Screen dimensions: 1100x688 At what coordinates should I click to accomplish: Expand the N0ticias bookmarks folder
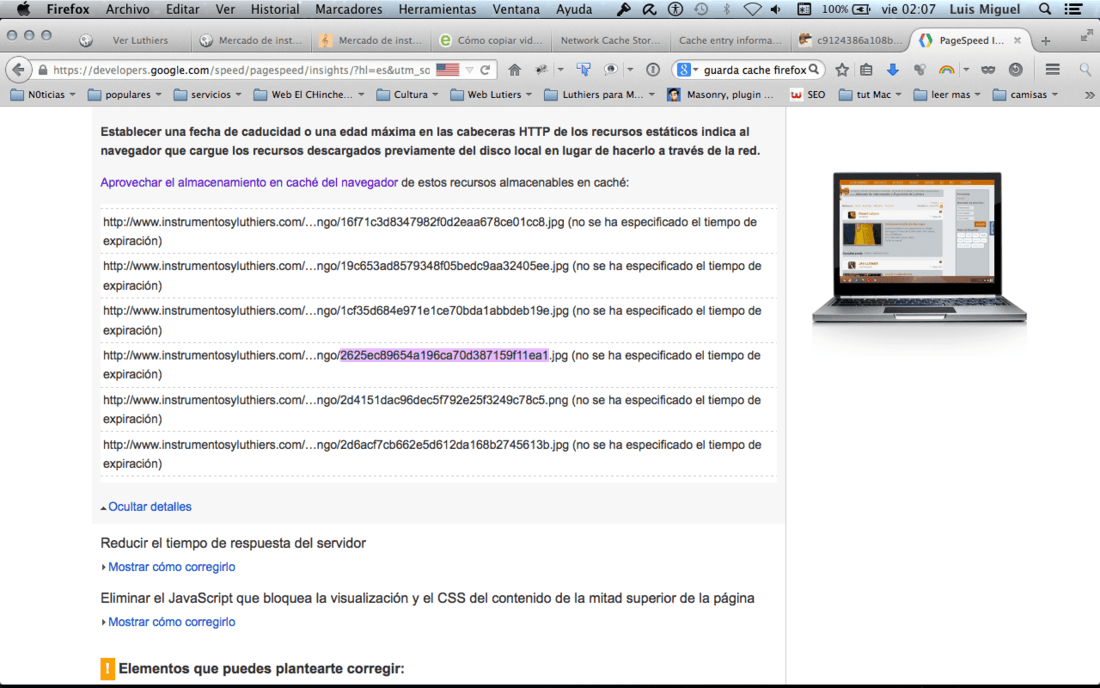click(43, 95)
